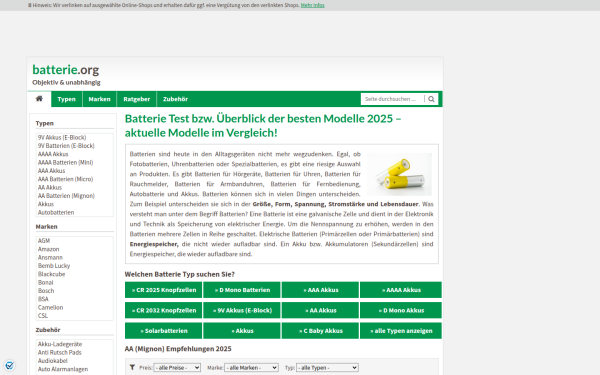Open the Zubehör menu
Viewport: 600px width, 375px height.
[176, 99]
